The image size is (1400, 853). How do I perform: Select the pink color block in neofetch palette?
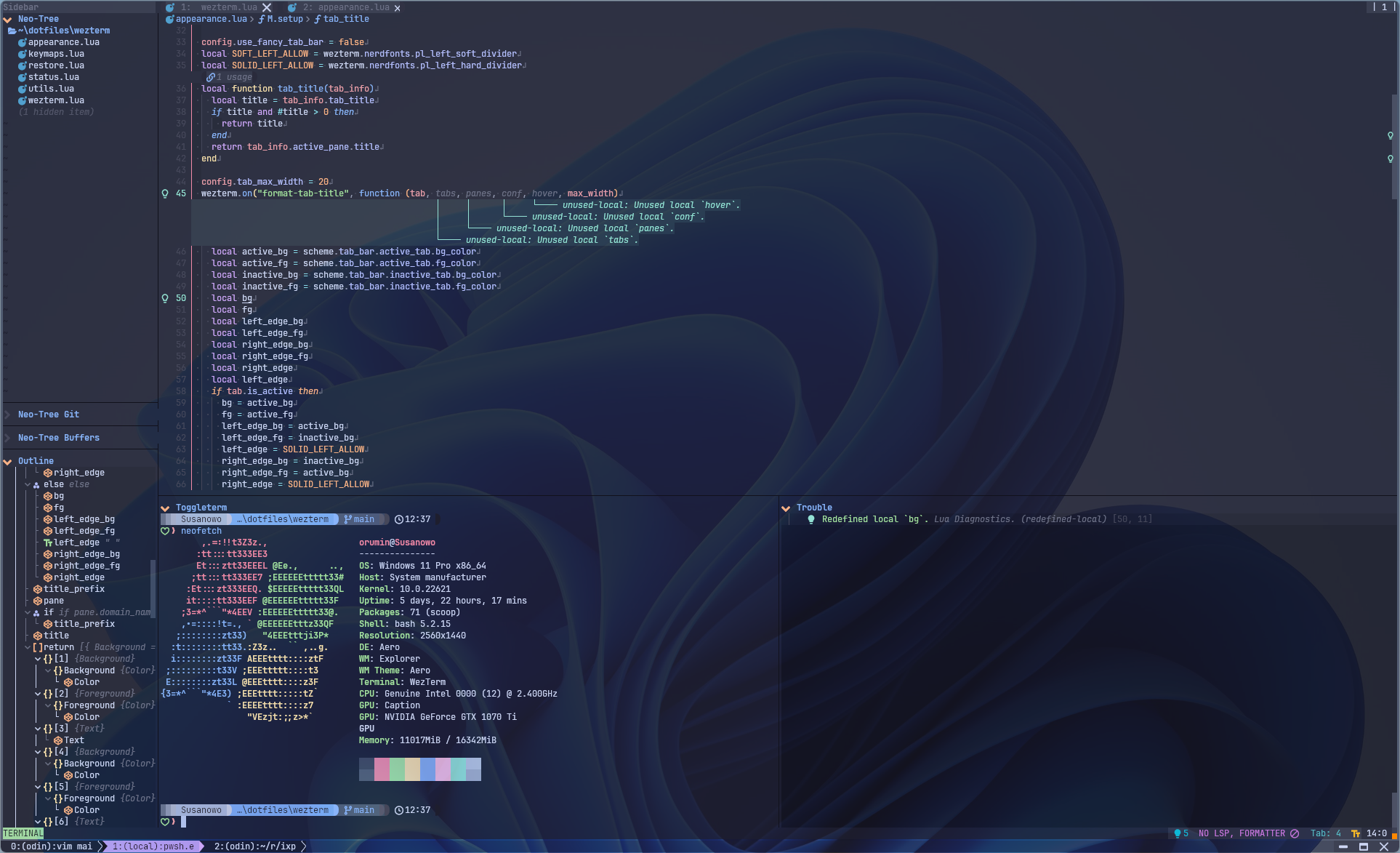click(382, 769)
